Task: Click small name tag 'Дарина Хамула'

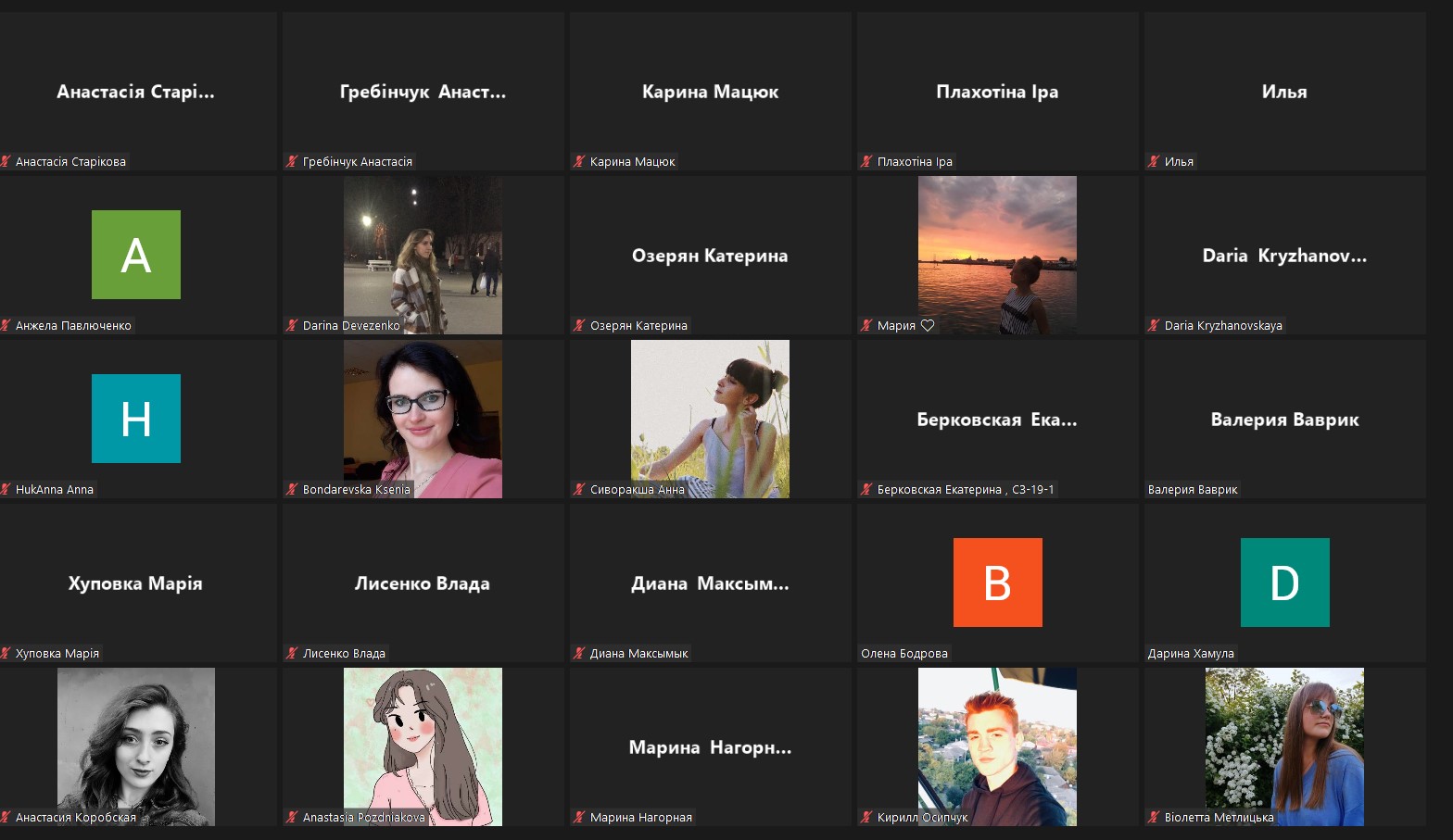Action: [x=1191, y=653]
